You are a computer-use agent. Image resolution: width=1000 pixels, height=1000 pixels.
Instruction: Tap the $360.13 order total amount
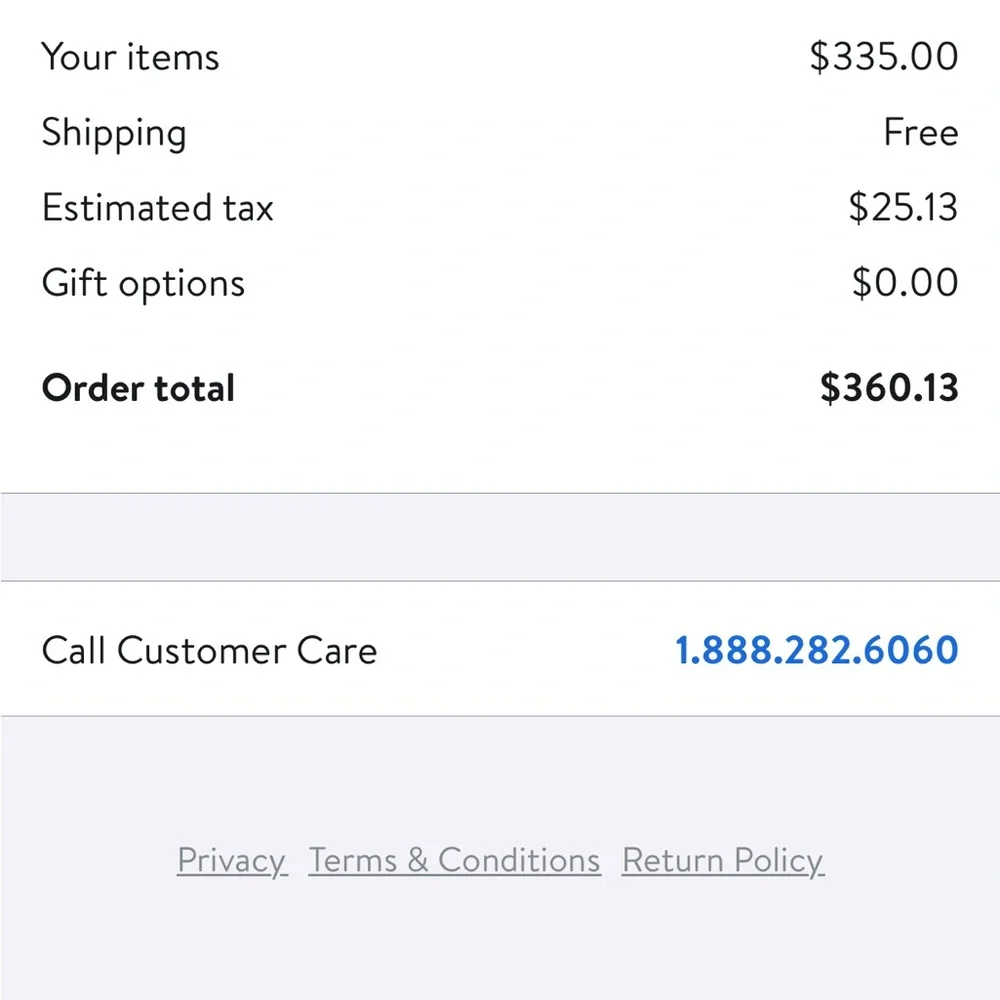[889, 388]
